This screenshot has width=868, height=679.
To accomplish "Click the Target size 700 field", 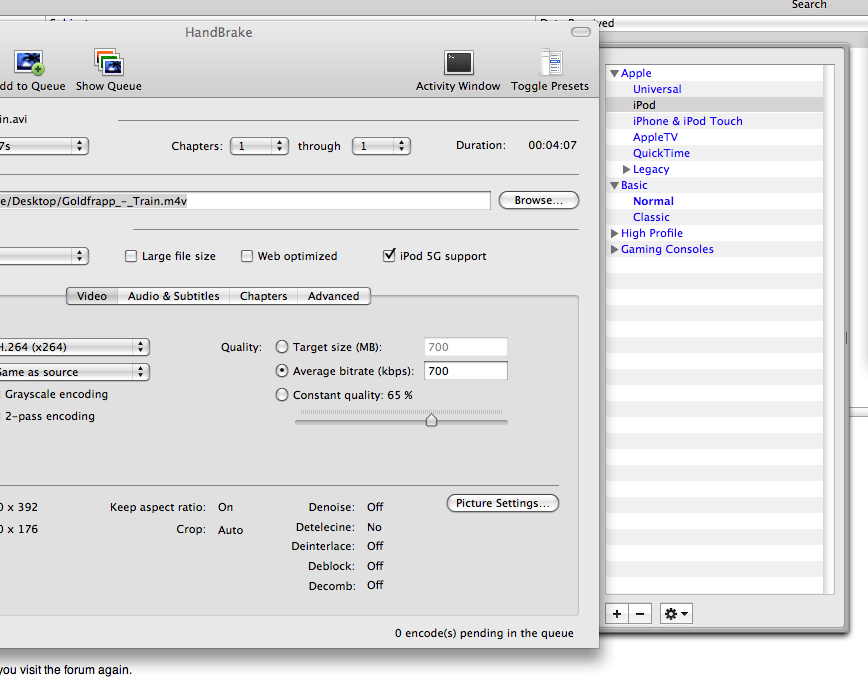I will coord(466,347).
